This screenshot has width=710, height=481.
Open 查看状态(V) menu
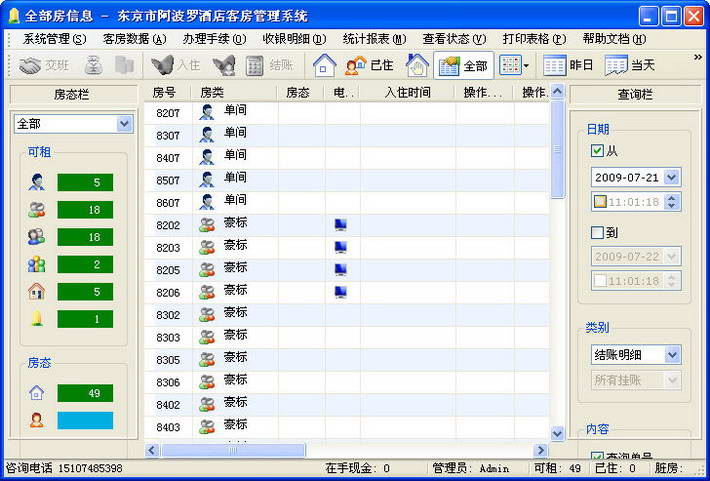tap(454, 39)
